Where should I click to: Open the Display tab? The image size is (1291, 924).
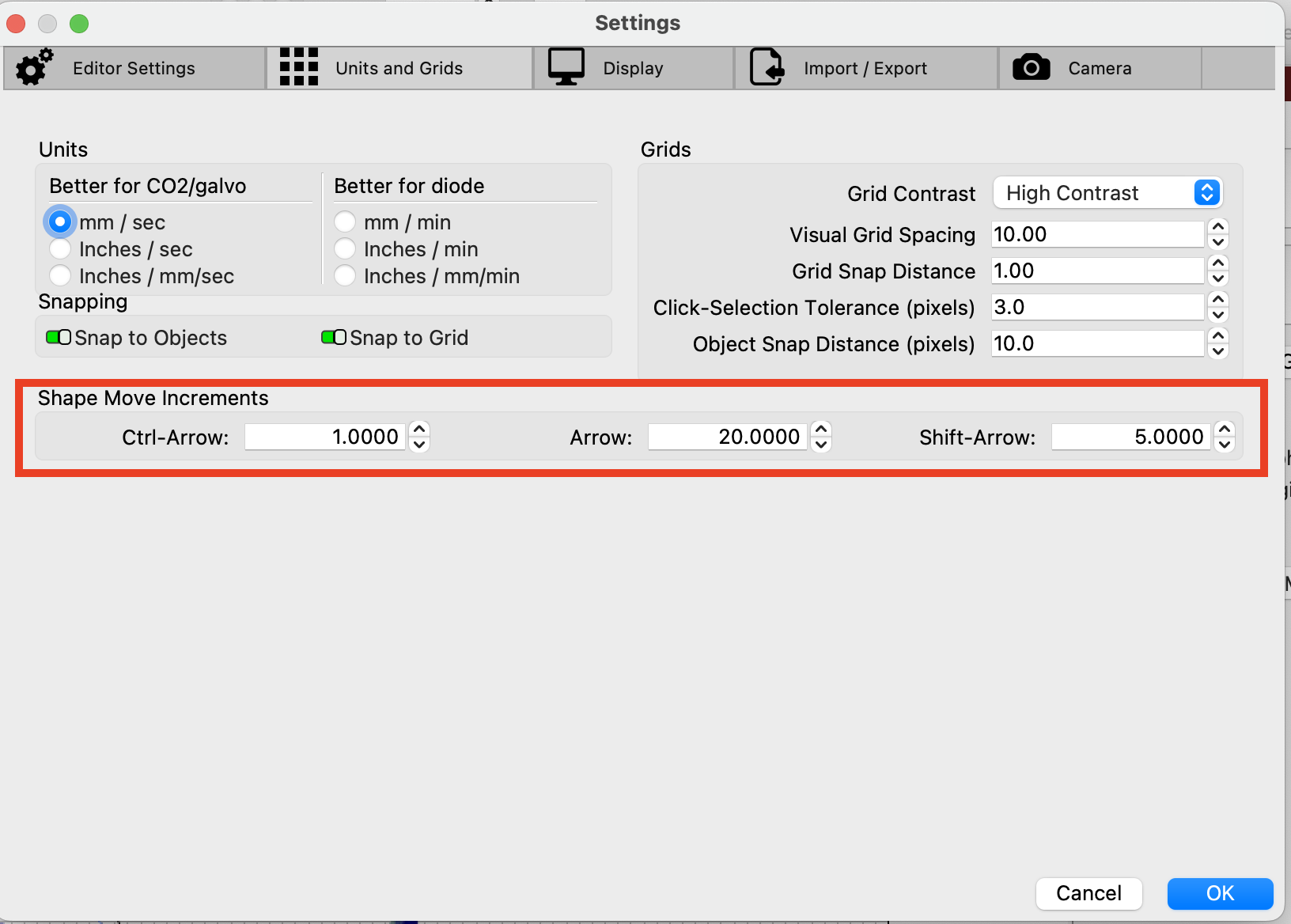pos(634,68)
